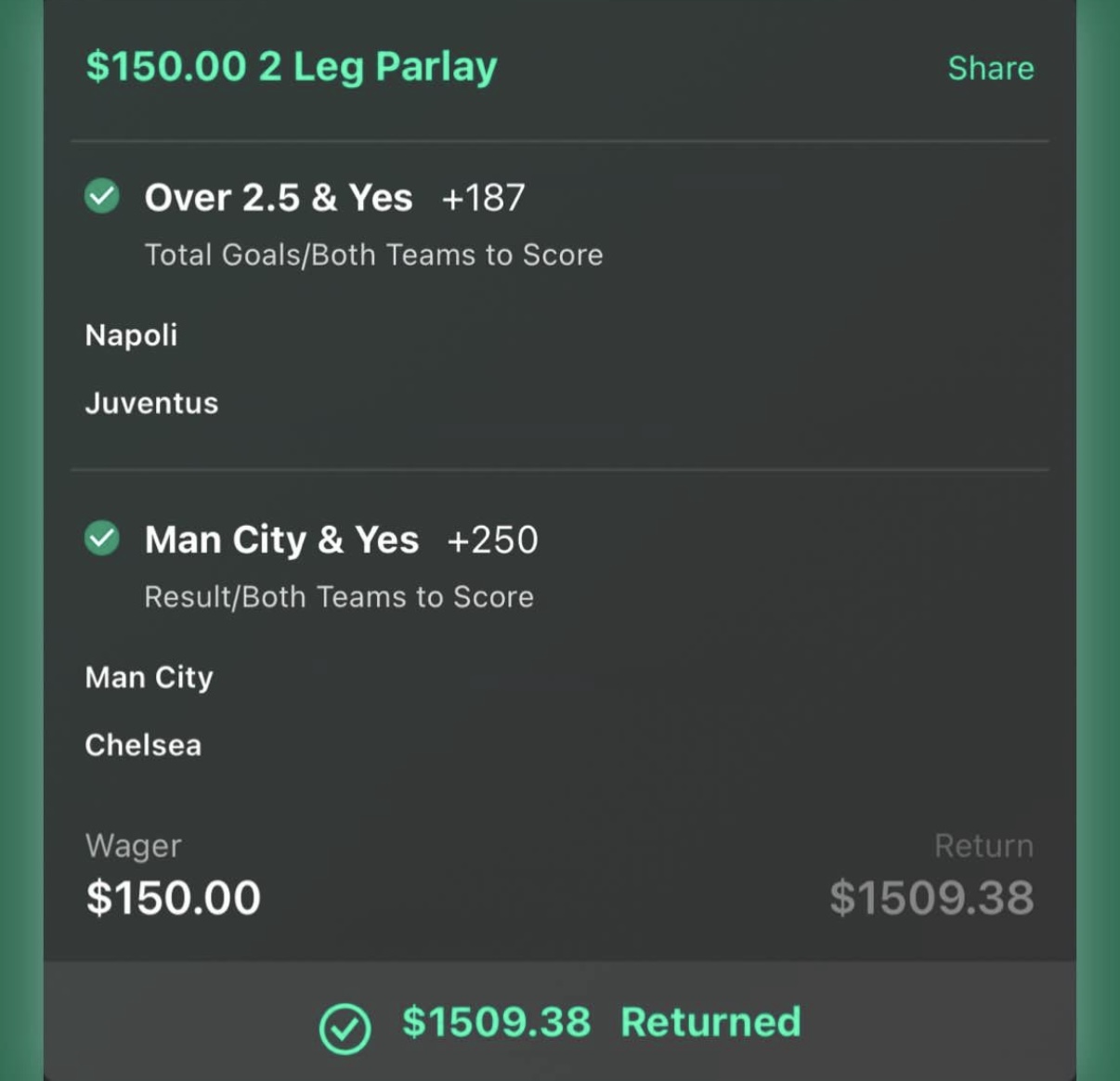The height and width of the screenshot is (1081, 1120).
Task: Click the Chelsea team name
Action: tap(143, 745)
